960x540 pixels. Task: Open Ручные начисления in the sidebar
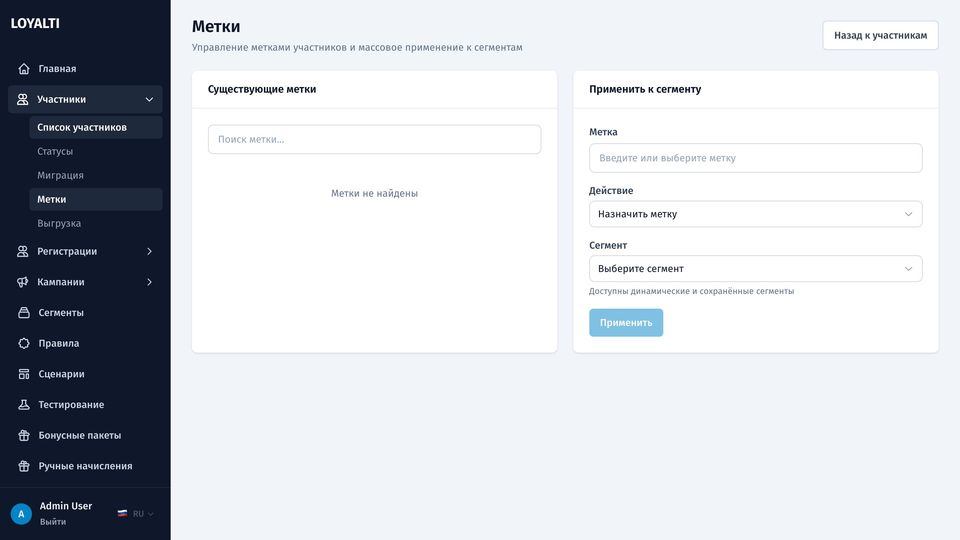(x=85, y=466)
